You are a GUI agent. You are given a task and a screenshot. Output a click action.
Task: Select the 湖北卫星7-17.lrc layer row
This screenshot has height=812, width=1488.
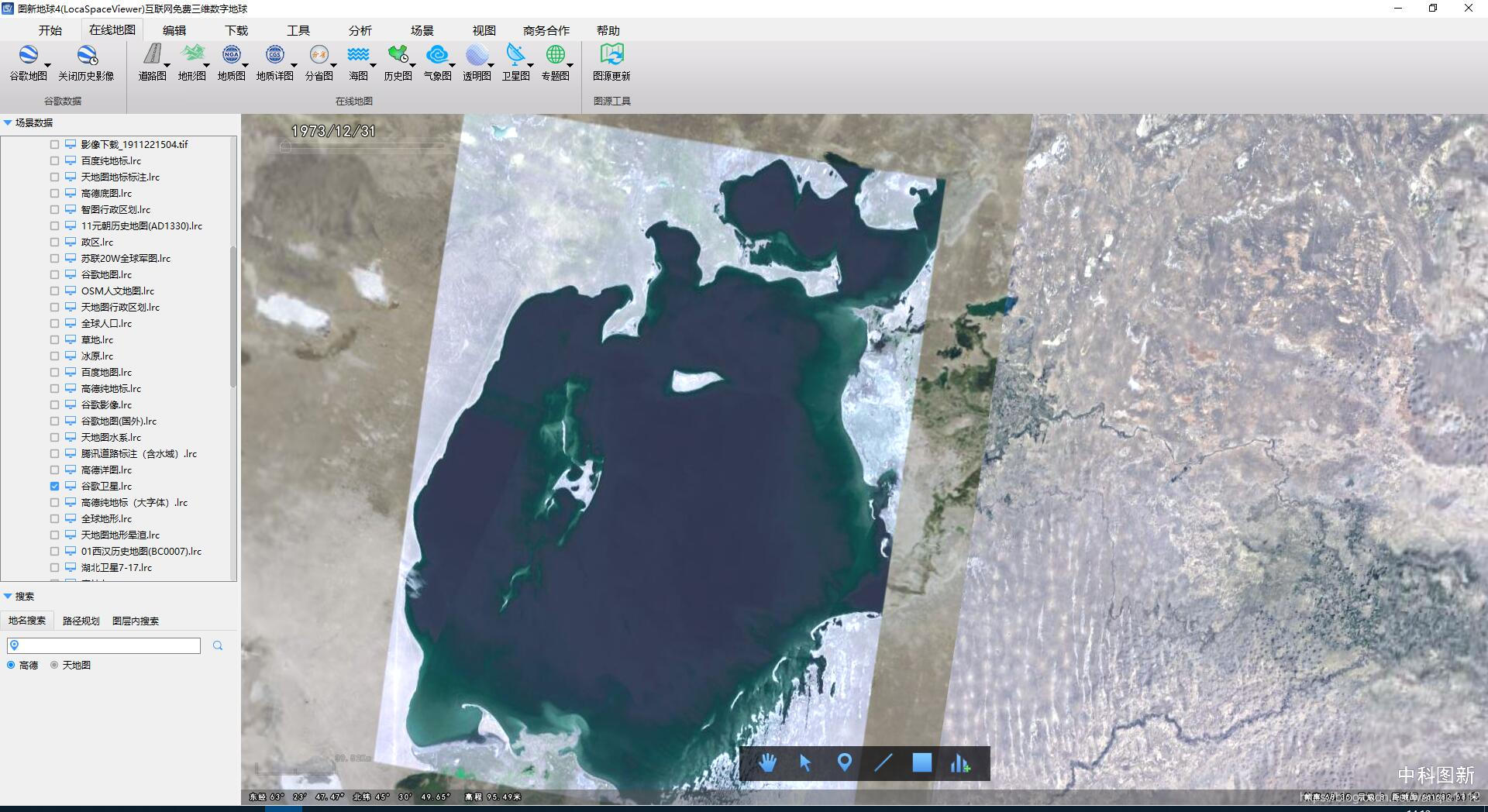point(116,567)
